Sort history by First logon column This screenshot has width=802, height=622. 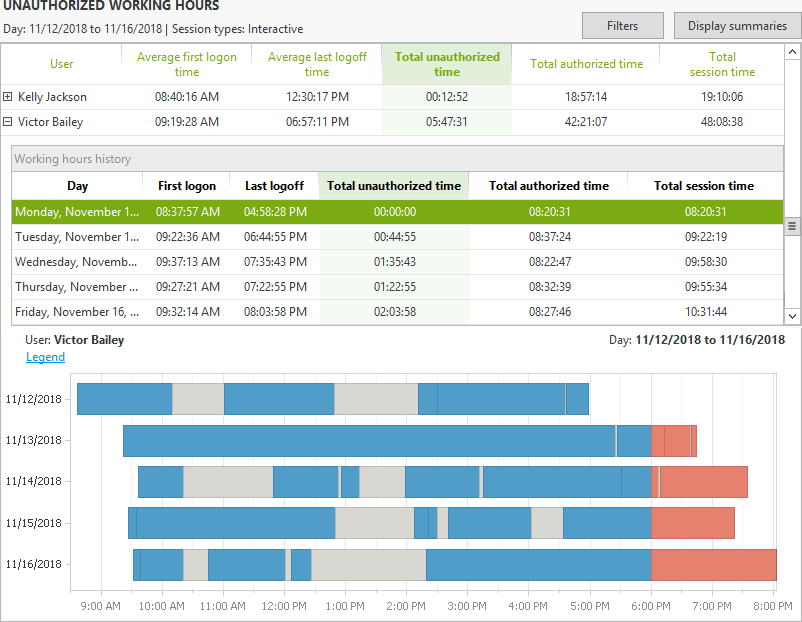[186, 186]
